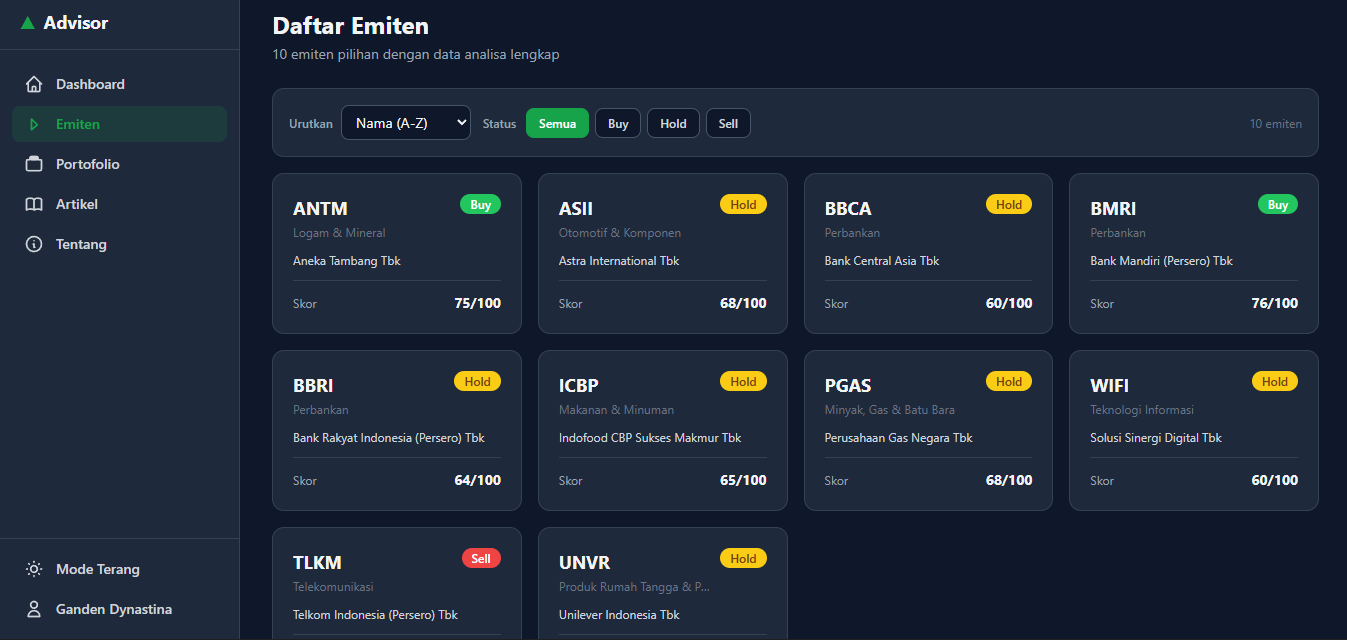Viewport: 1347px width, 640px height.
Task: Open the Emiten menu item
Action: pyautogui.click(x=119, y=124)
